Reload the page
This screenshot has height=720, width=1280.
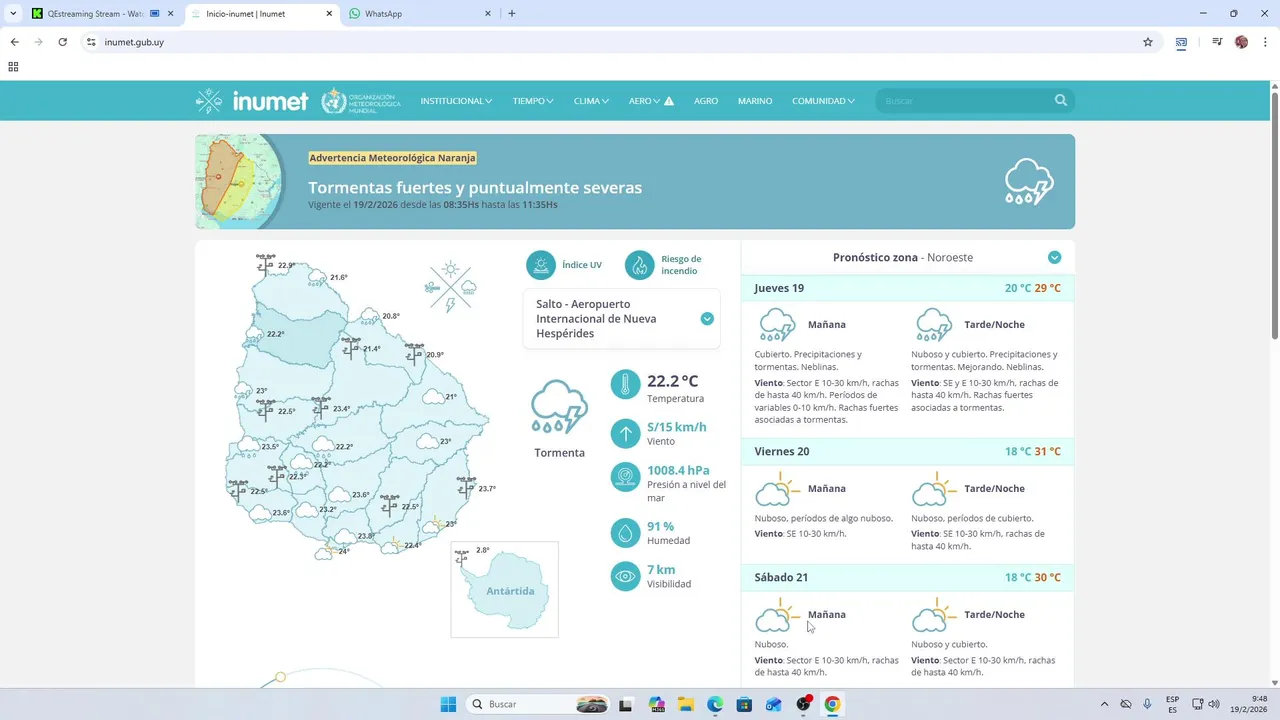click(x=62, y=42)
